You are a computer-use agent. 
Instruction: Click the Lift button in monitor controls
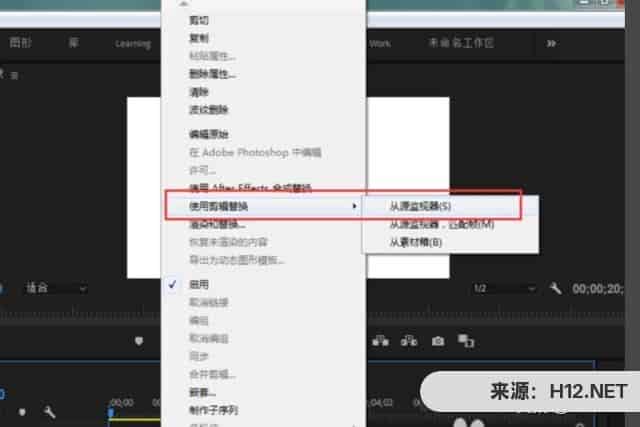[x=380, y=341]
